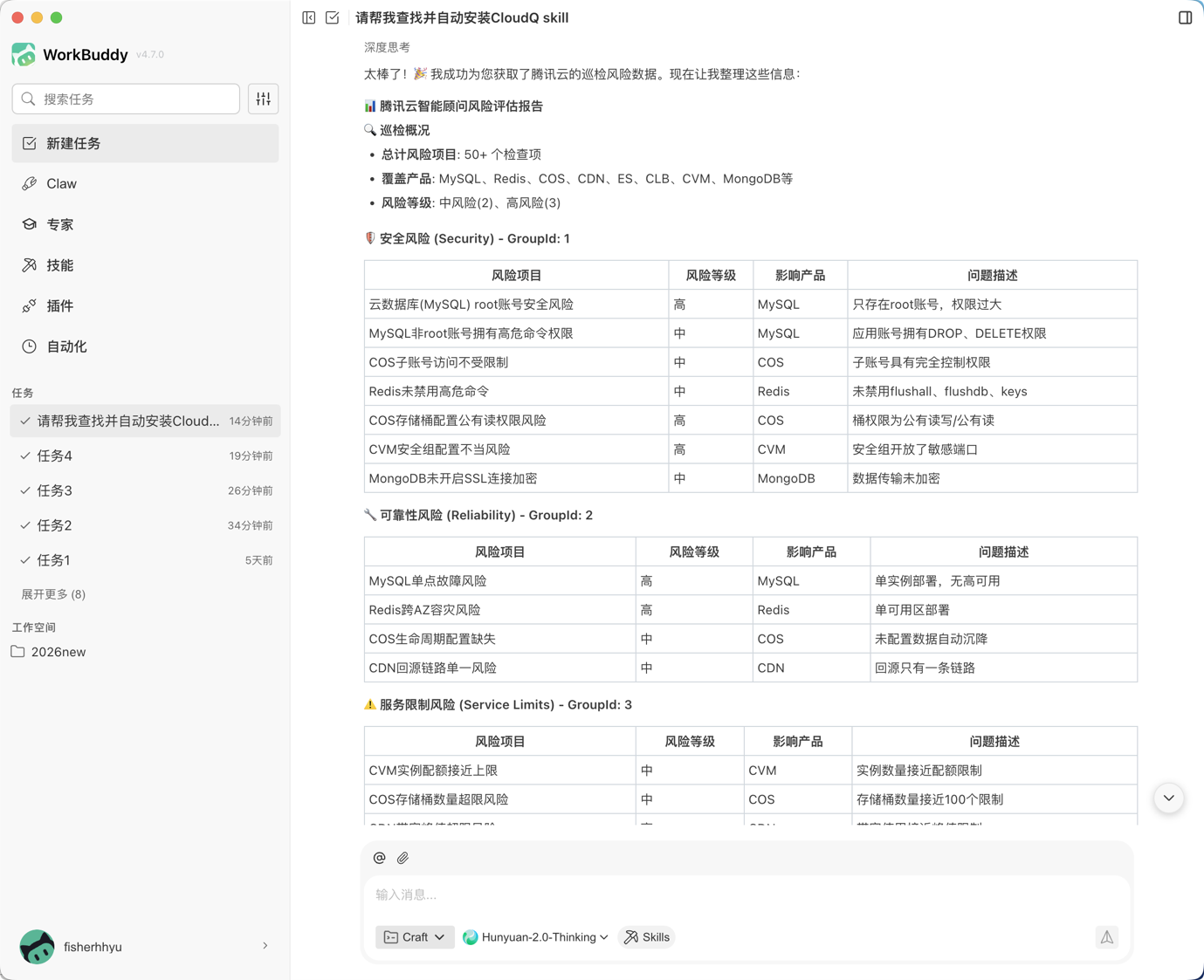Viewport: 1204px width, 980px height.
Task: Select the 请帮我查找并自动安装Cloud... task
Action: pos(145,421)
